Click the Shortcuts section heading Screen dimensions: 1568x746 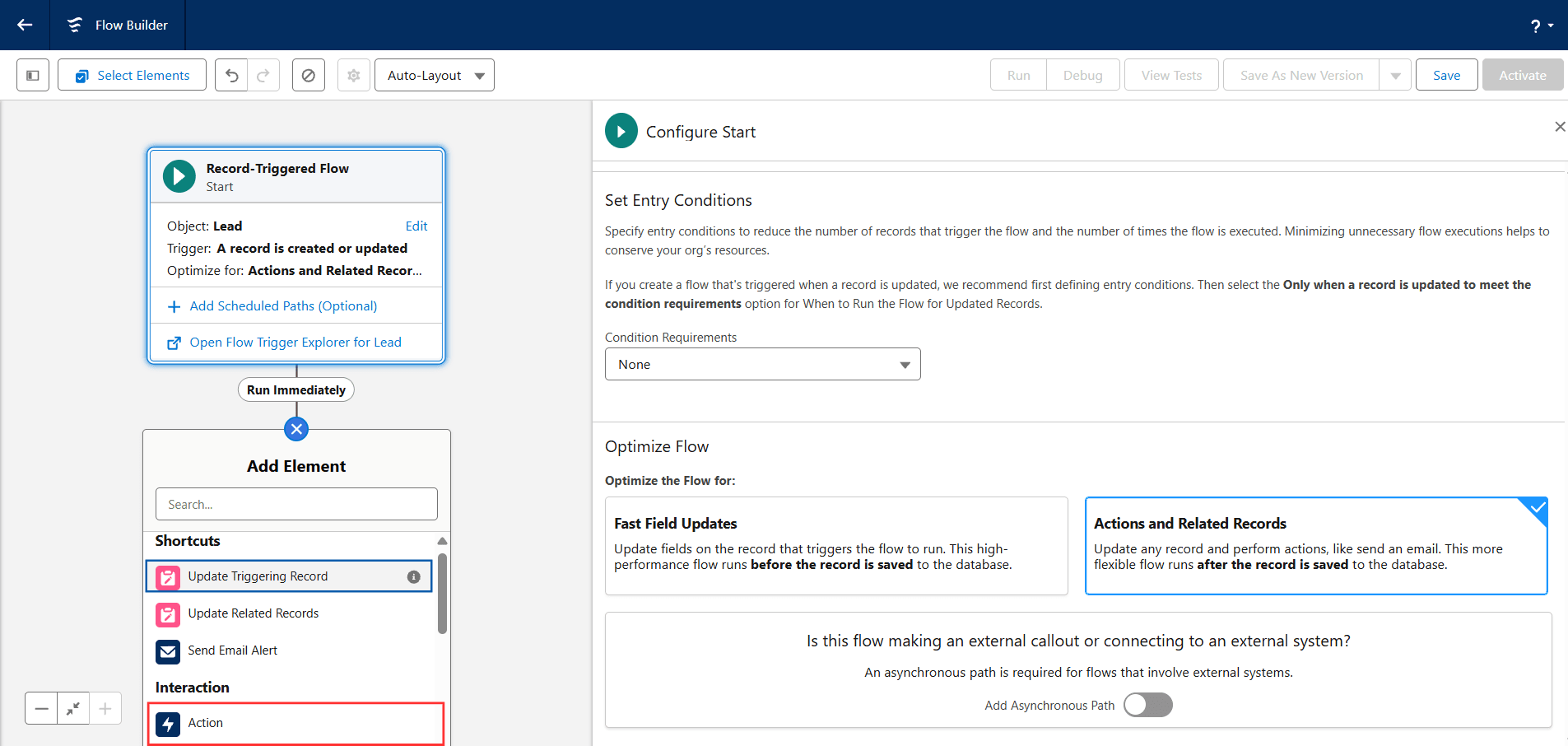point(188,541)
